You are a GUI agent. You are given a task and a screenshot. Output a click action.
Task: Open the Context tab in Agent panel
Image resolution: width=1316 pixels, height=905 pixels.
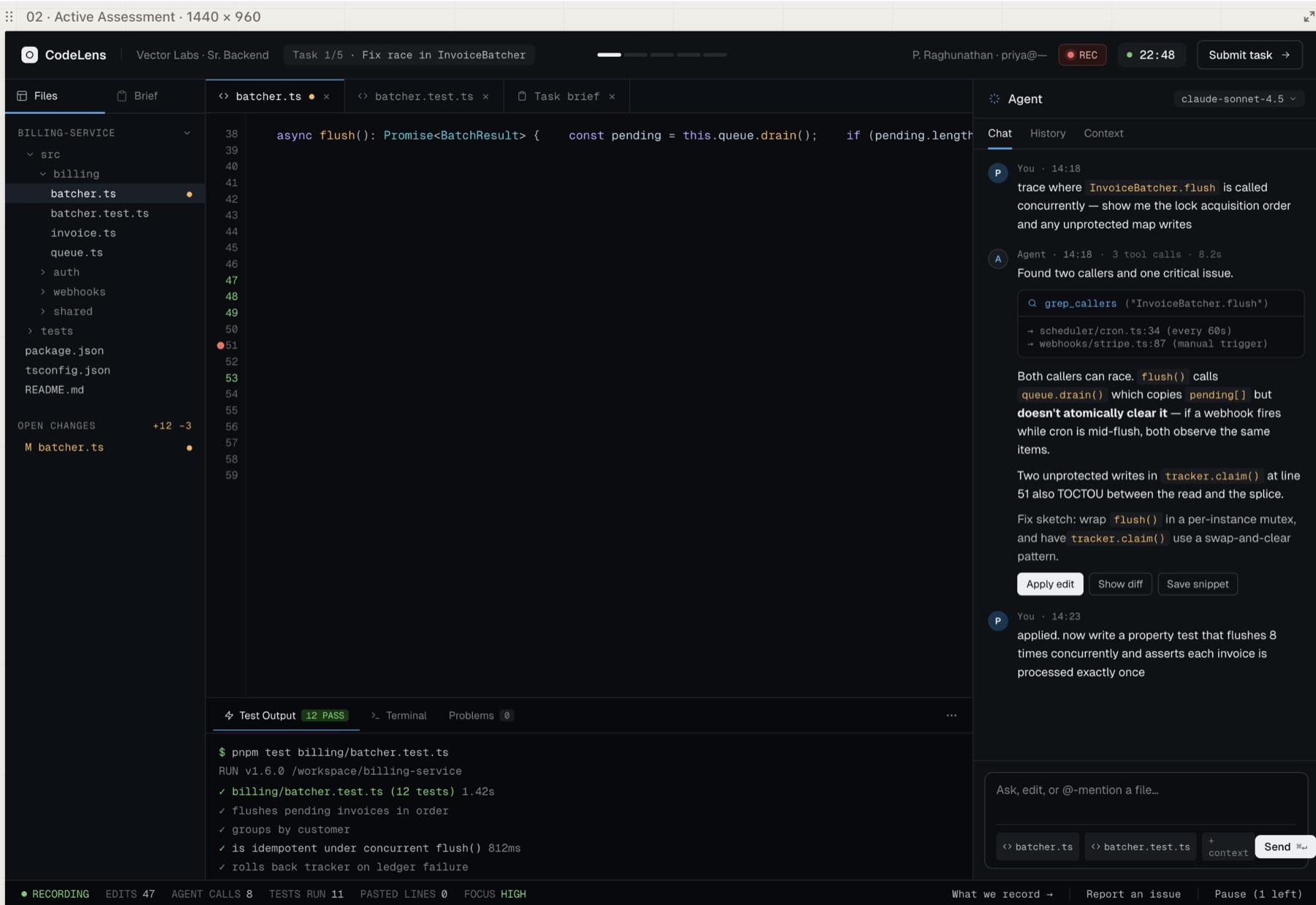pos(1103,133)
